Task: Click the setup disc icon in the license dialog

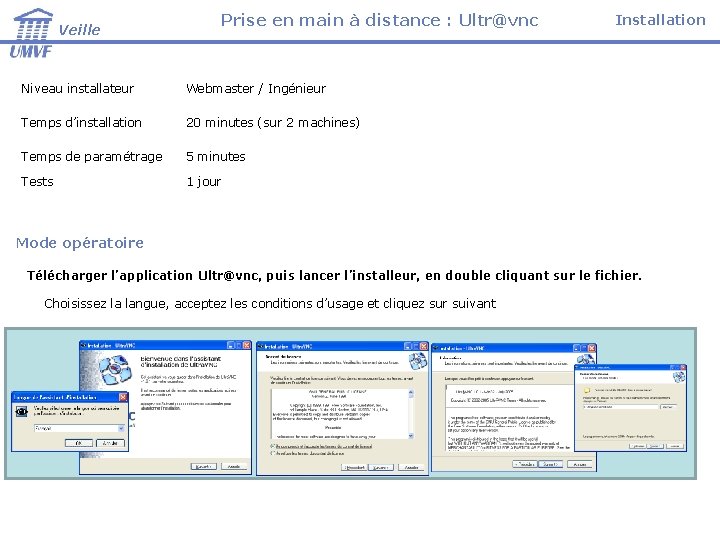Action: pos(418,360)
